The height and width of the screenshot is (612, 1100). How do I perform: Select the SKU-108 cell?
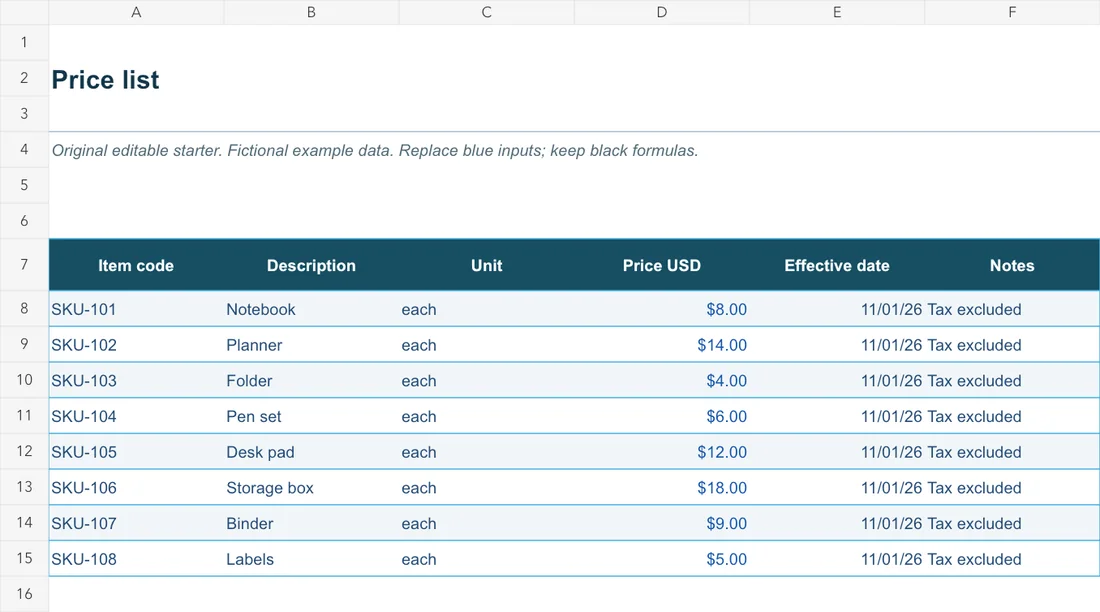[x=136, y=559]
